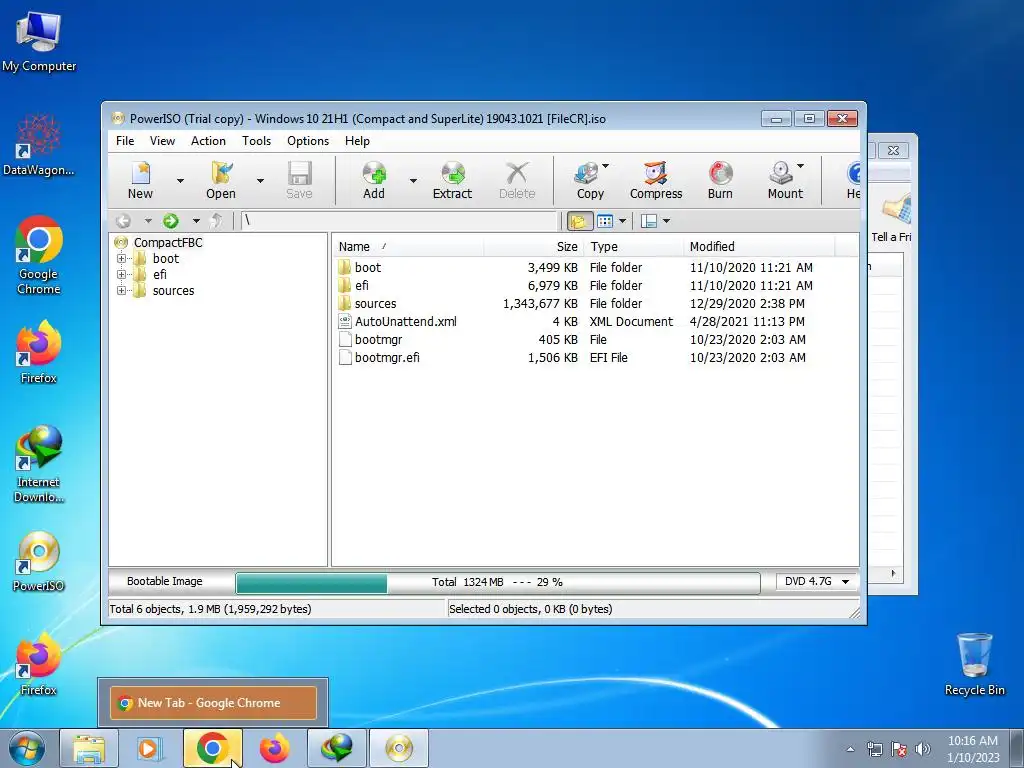
Task: Open the Tools menu
Action: 256,141
